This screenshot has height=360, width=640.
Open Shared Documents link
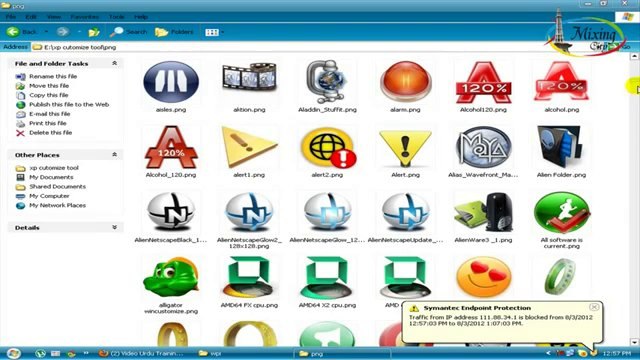pos(58,187)
